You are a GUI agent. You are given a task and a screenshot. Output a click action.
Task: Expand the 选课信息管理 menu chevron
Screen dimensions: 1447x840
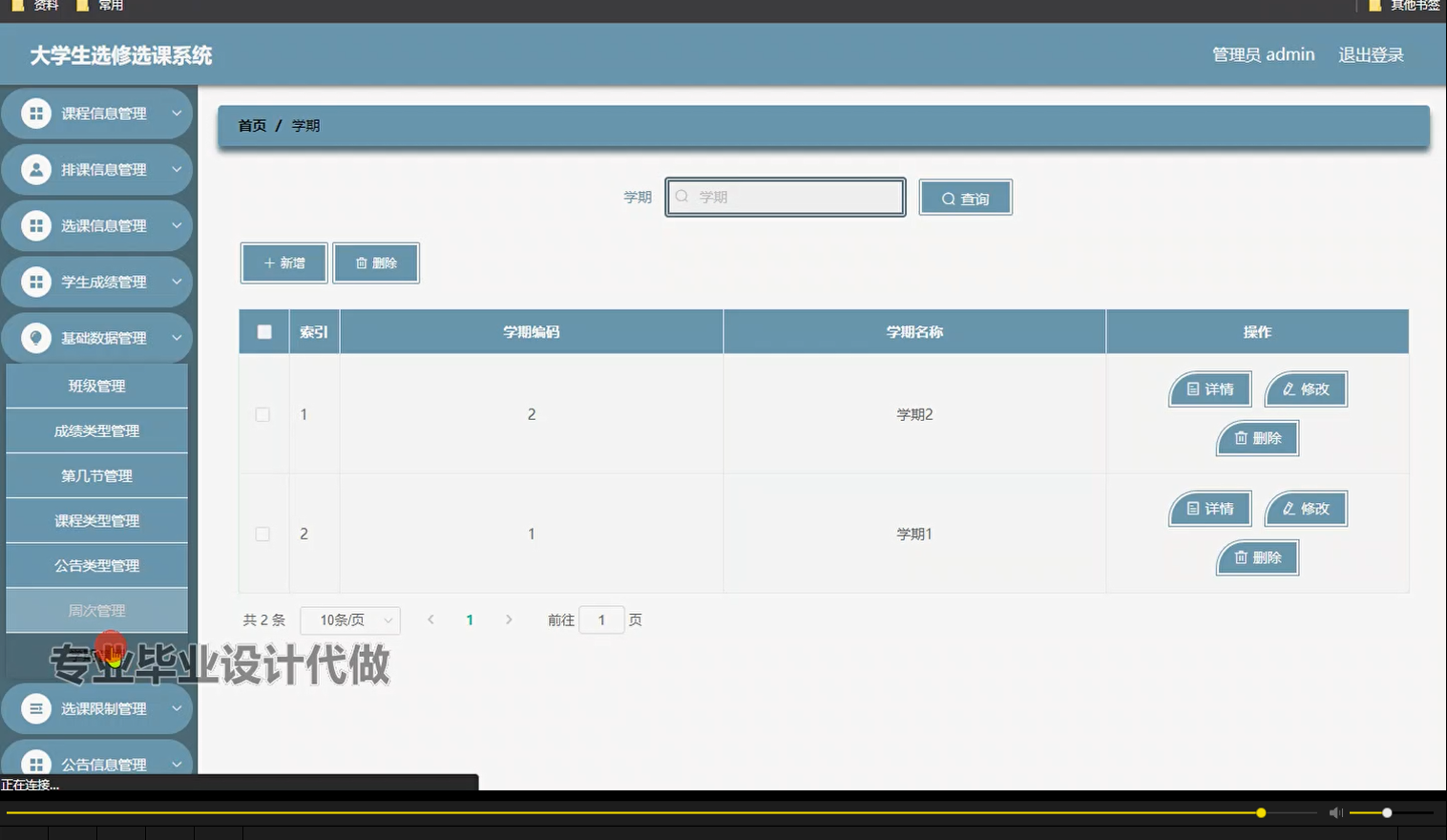[x=177, y=226]
